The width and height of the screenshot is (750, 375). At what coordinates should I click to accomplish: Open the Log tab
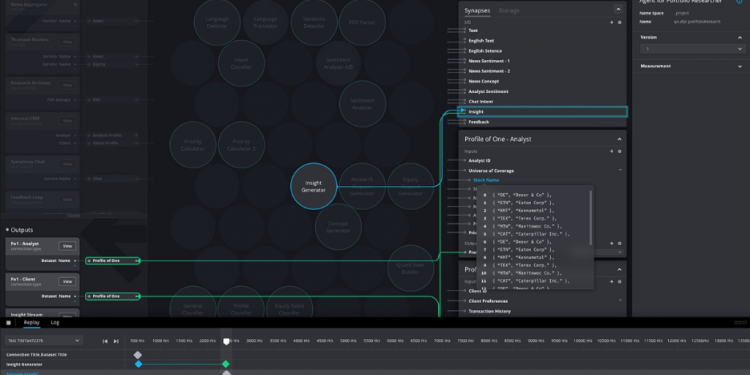tap(55, 322)
